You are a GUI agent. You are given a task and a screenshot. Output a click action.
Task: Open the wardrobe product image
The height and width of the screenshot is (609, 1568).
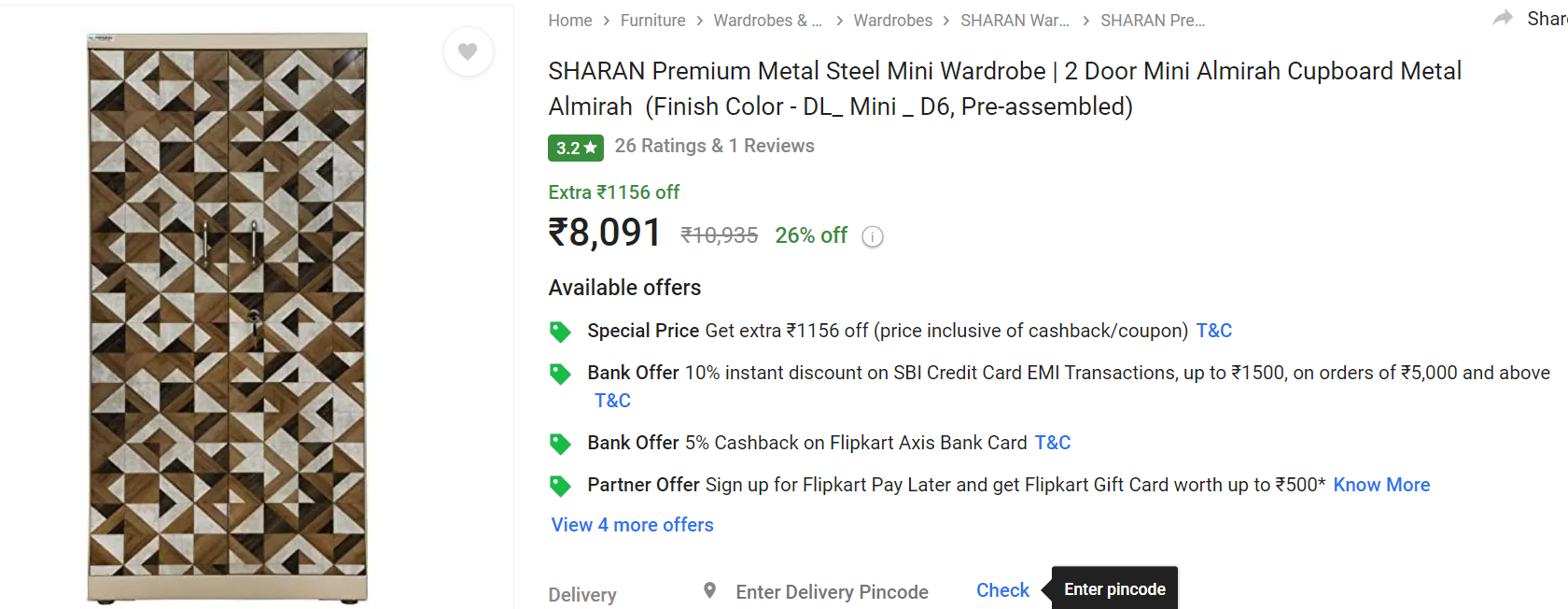point(227,318)
